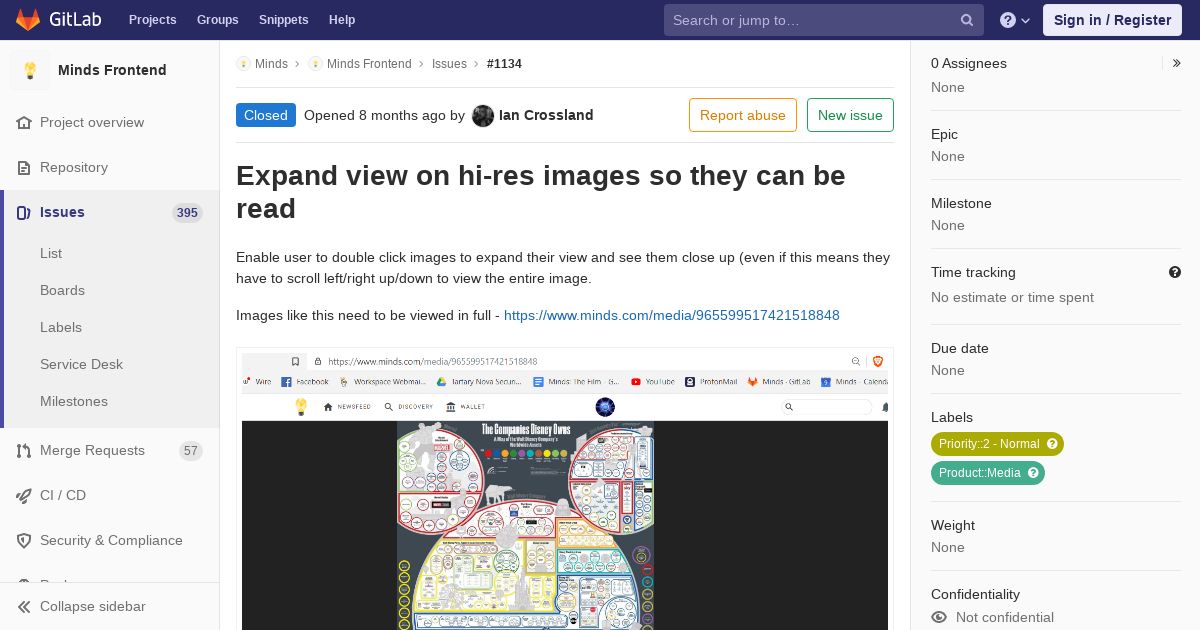Click the #1134 breadcrumb item
The image size is (1200, 630).
[504, 63]
